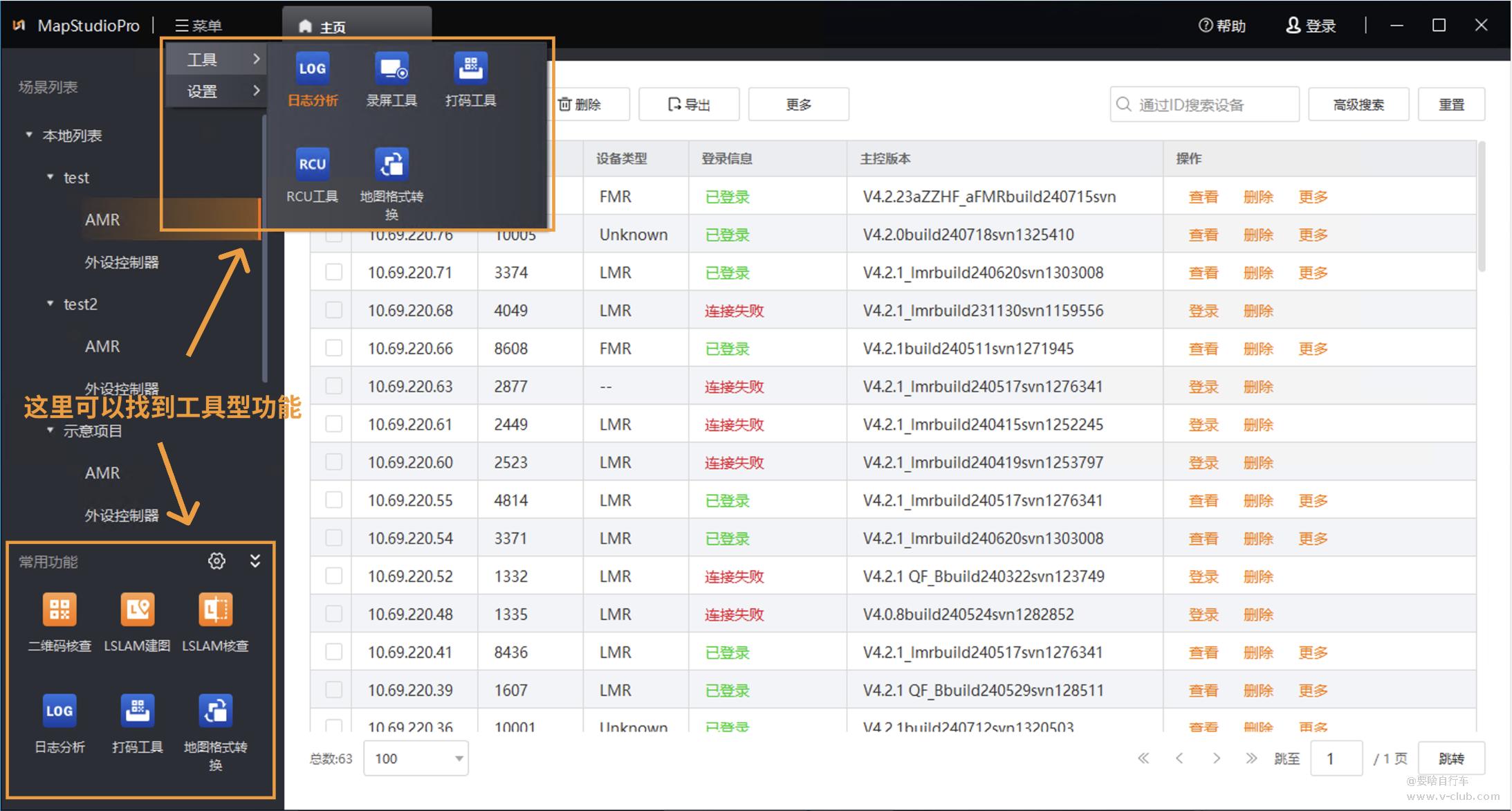This screenshot has height=811, width=1512.
Task: Select AMR under the test scene
Action: (102, 219)
